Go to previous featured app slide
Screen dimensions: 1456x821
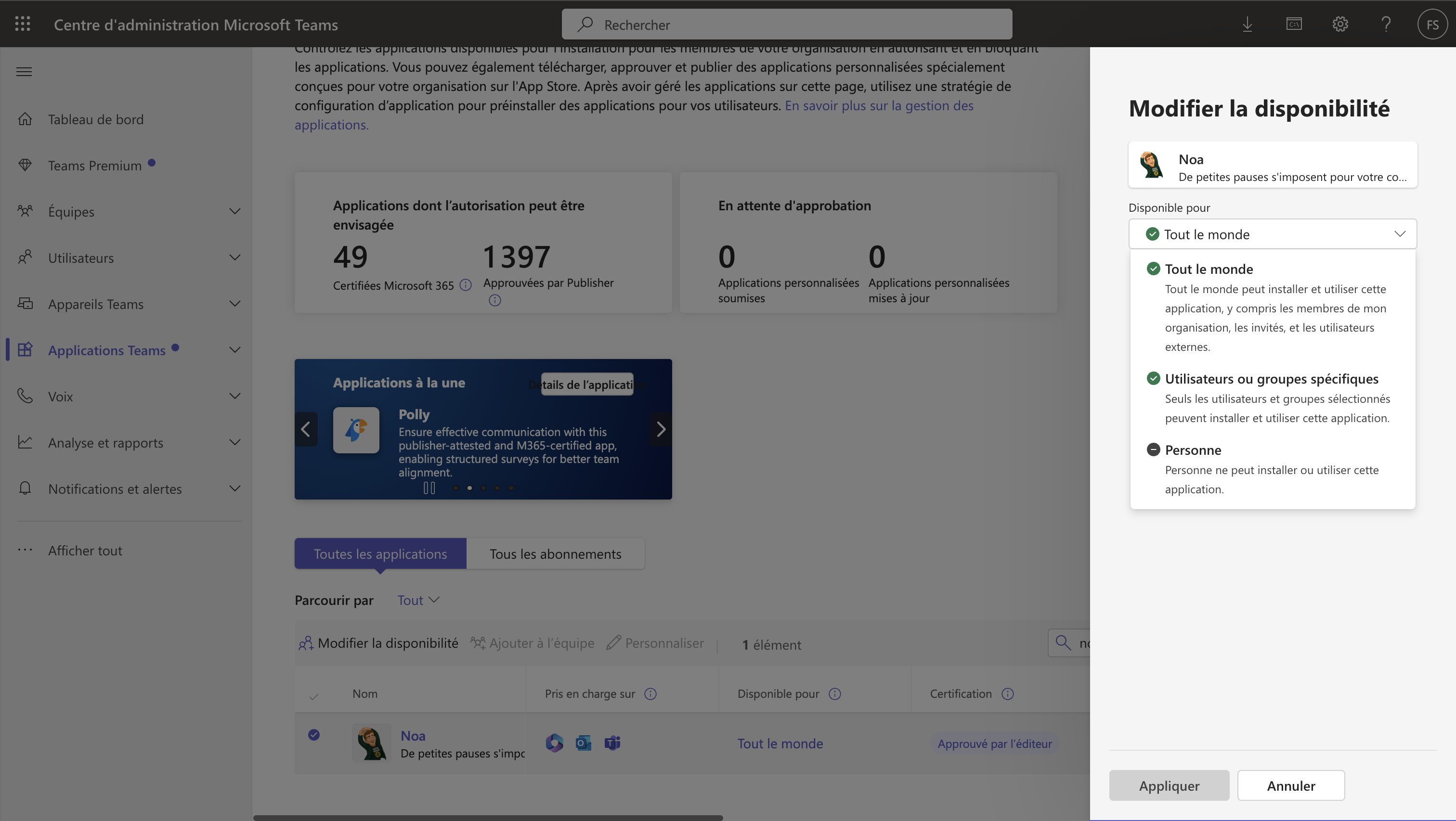pyautogui.click(x=306, y=429)
